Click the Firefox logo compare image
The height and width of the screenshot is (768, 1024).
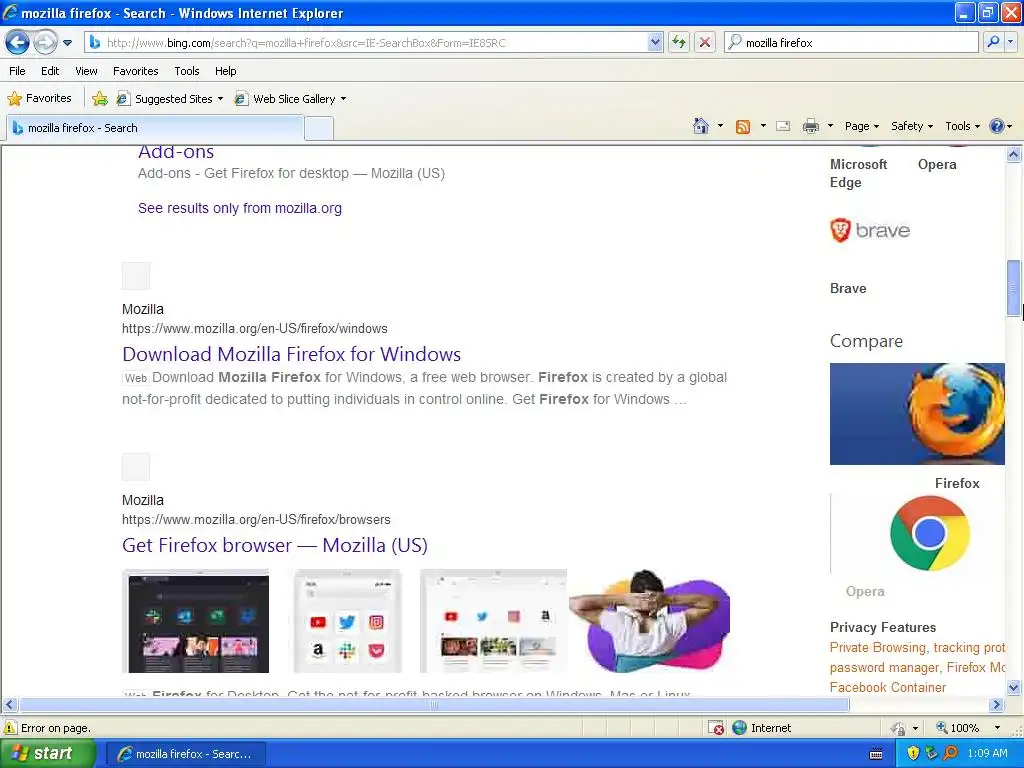tap(917, 414)
